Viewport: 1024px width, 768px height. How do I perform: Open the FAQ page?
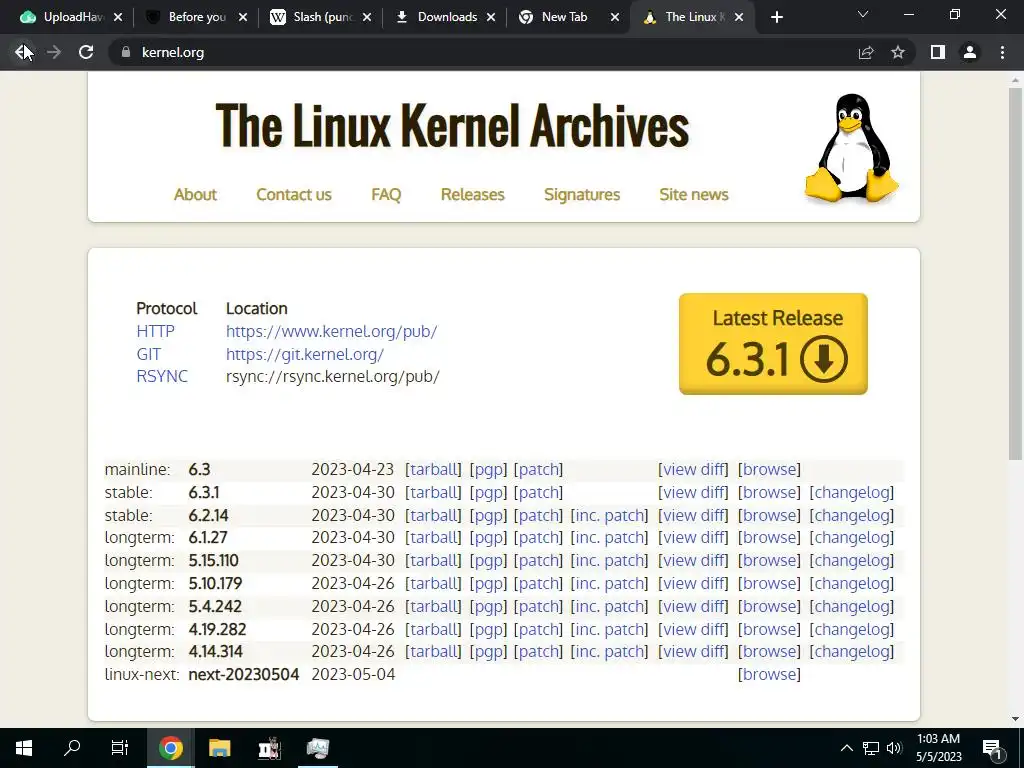click(x=386, y=195)
